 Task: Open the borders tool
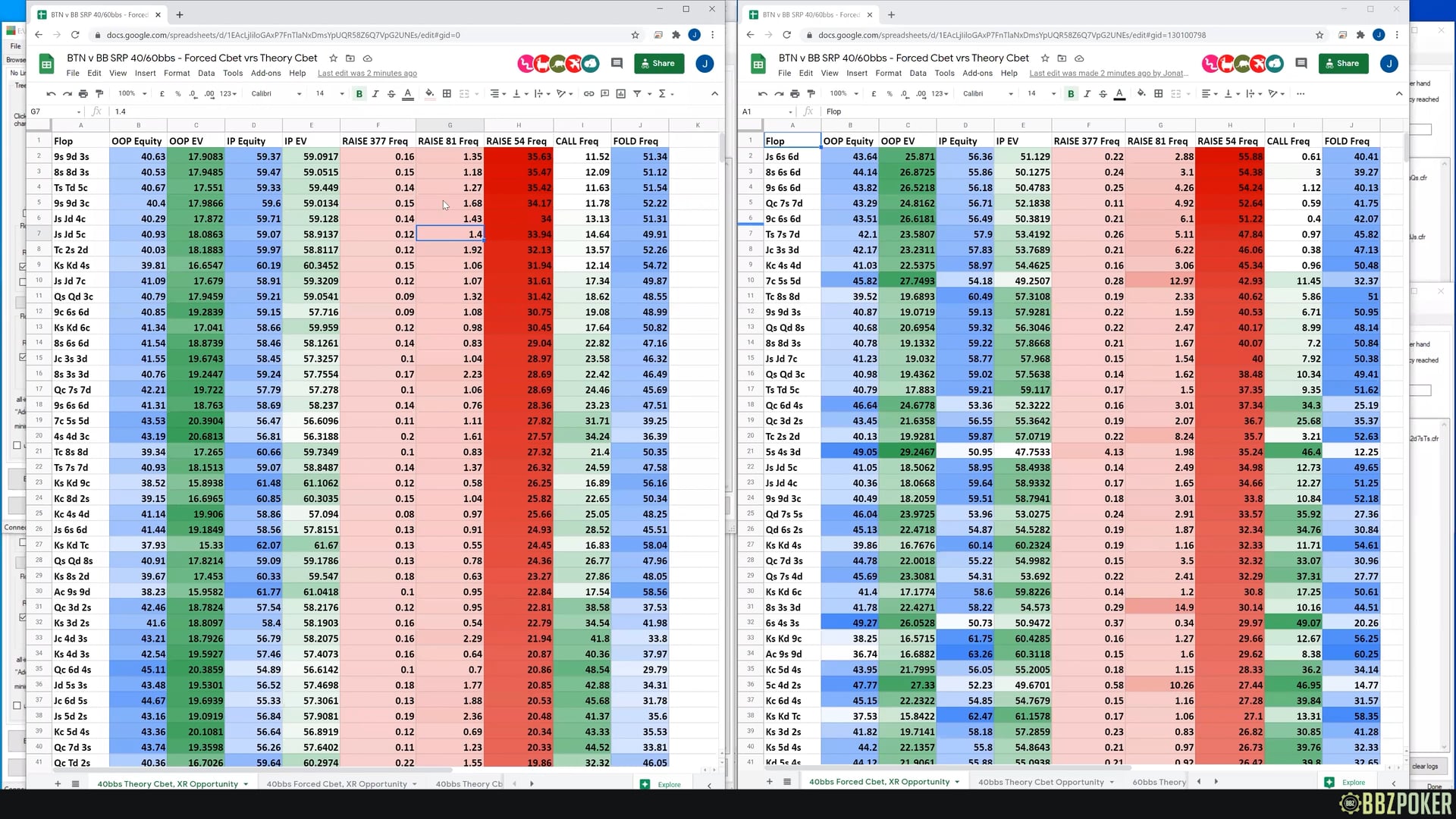pos(447,93)
